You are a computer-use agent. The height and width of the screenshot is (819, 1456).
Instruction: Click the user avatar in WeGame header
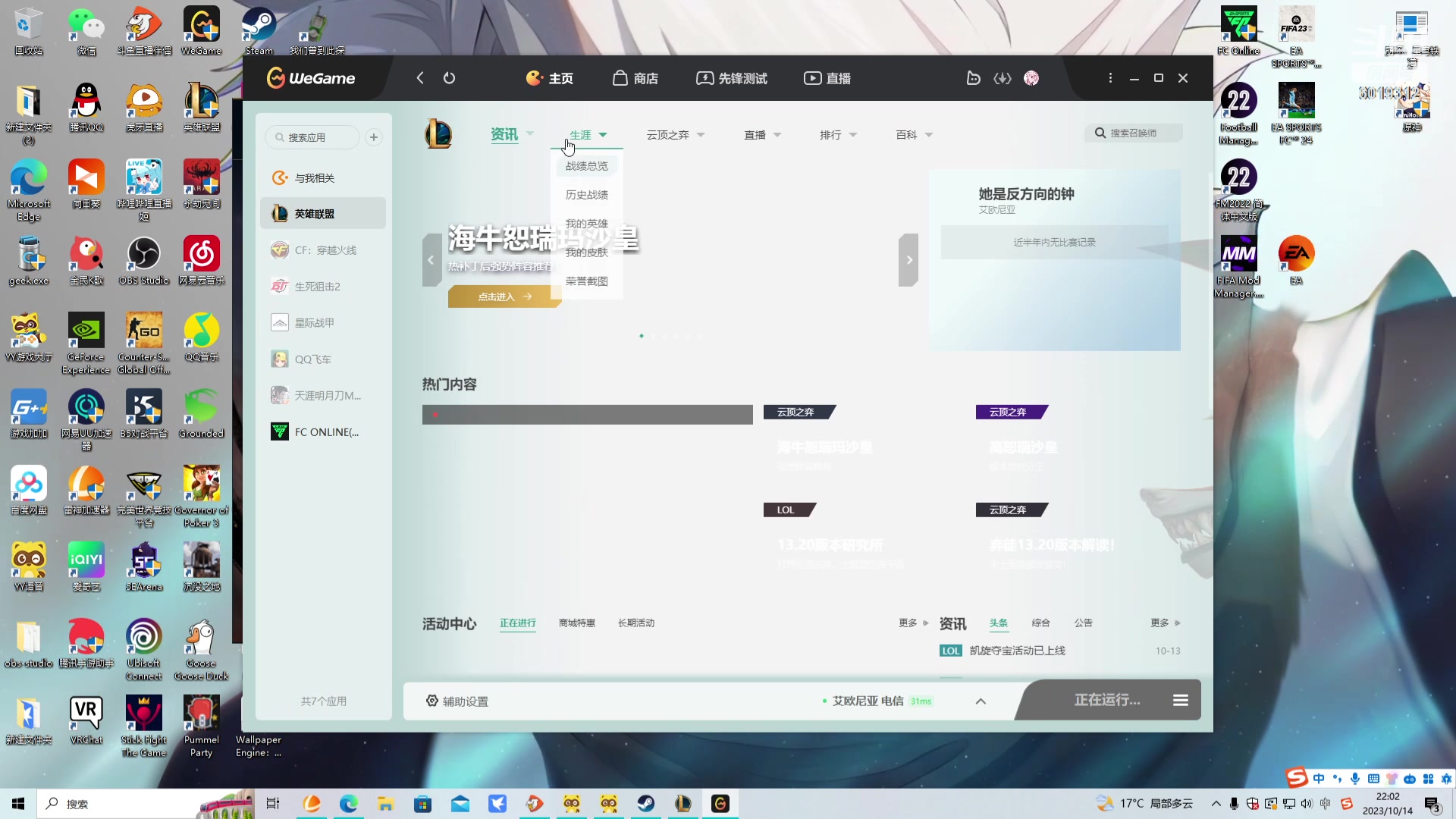pos(1031,78)
